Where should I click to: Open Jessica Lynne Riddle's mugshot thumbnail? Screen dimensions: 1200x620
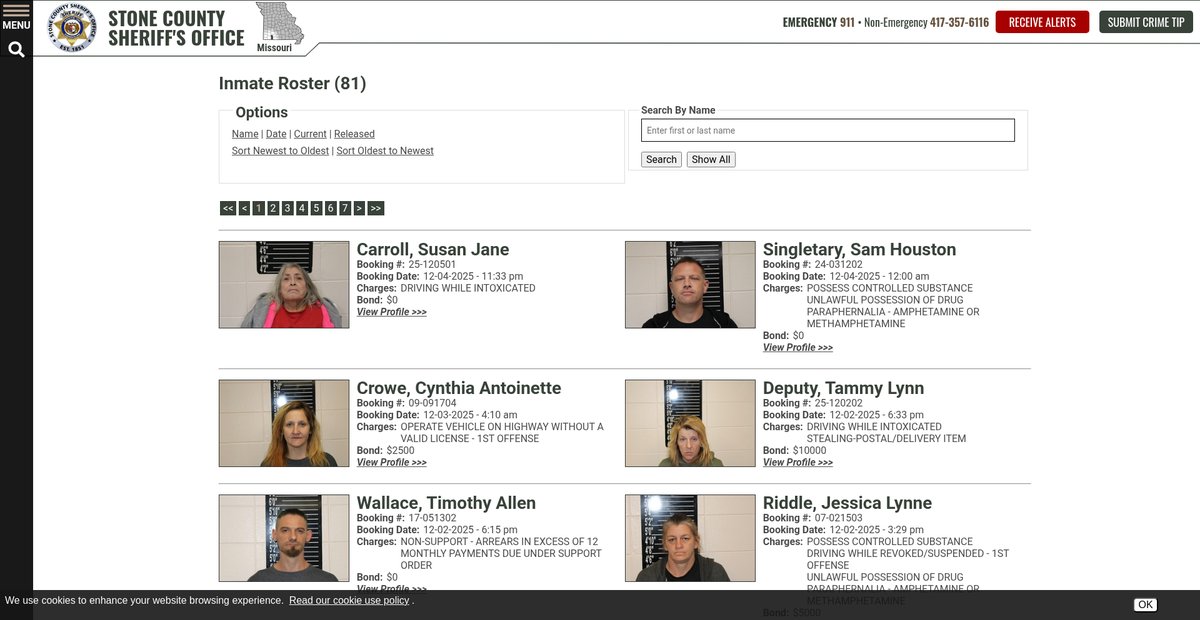(690, 538)
